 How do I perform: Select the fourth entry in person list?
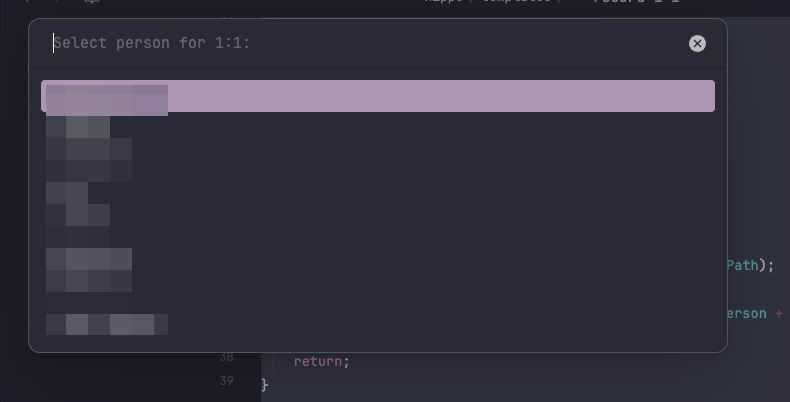click(78, 203)
